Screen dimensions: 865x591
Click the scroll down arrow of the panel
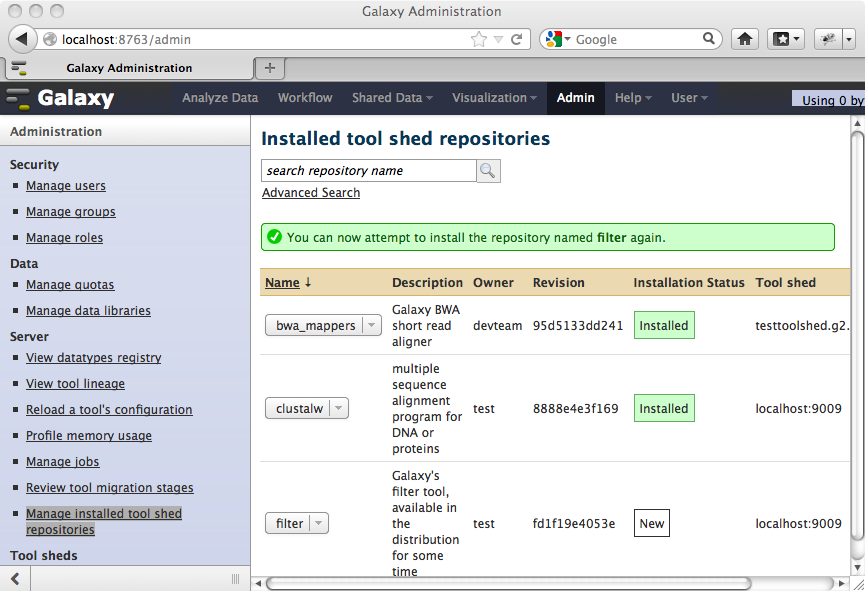click(x=857, y=568)
